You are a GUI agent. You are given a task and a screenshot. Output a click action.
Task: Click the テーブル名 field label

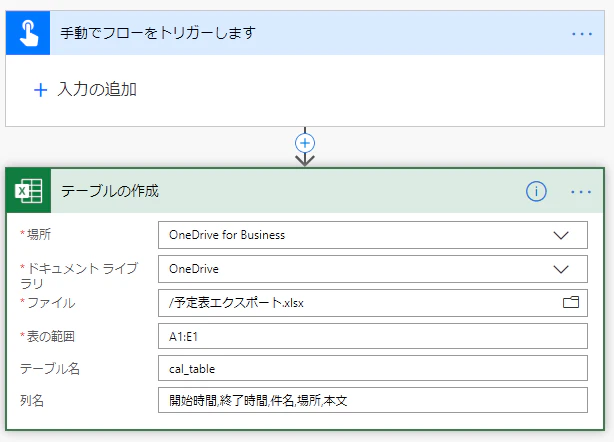coord(50,368)
